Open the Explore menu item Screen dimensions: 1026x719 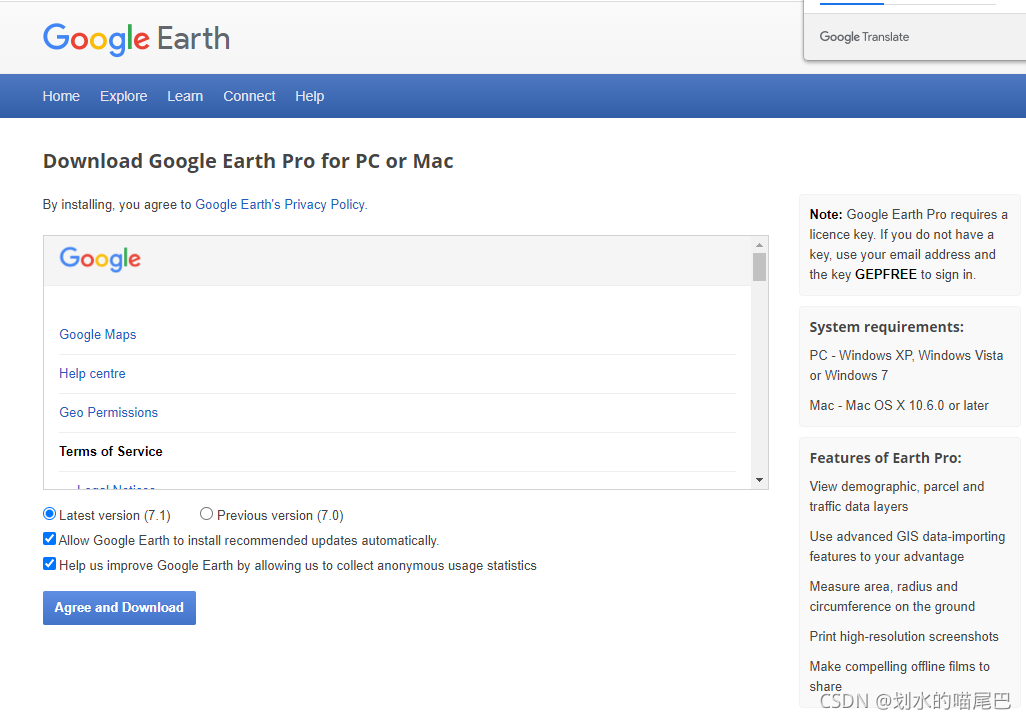[124, 96]
